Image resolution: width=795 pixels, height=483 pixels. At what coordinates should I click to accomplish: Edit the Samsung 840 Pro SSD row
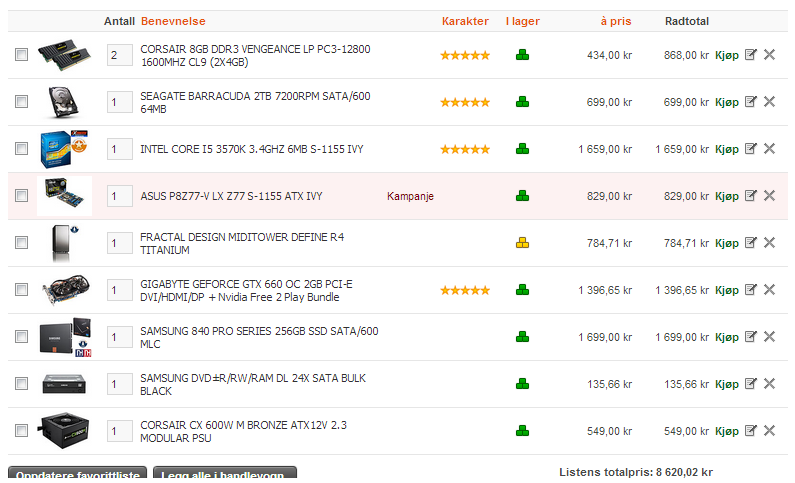751,337
